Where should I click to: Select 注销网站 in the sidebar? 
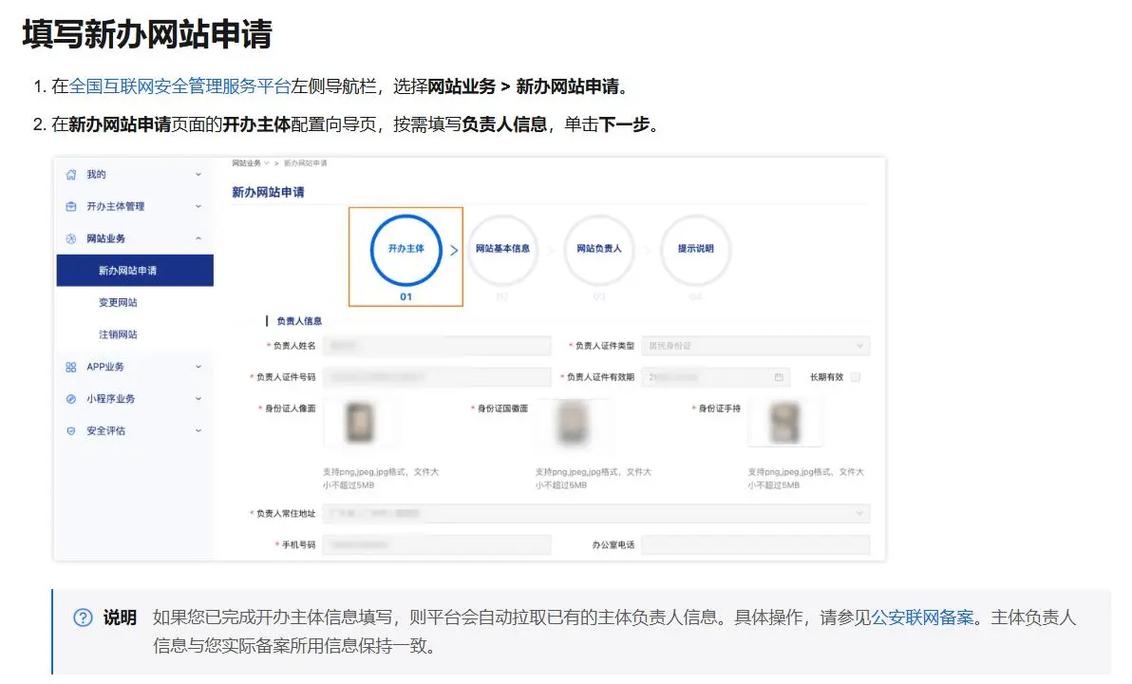click(118, 334)
